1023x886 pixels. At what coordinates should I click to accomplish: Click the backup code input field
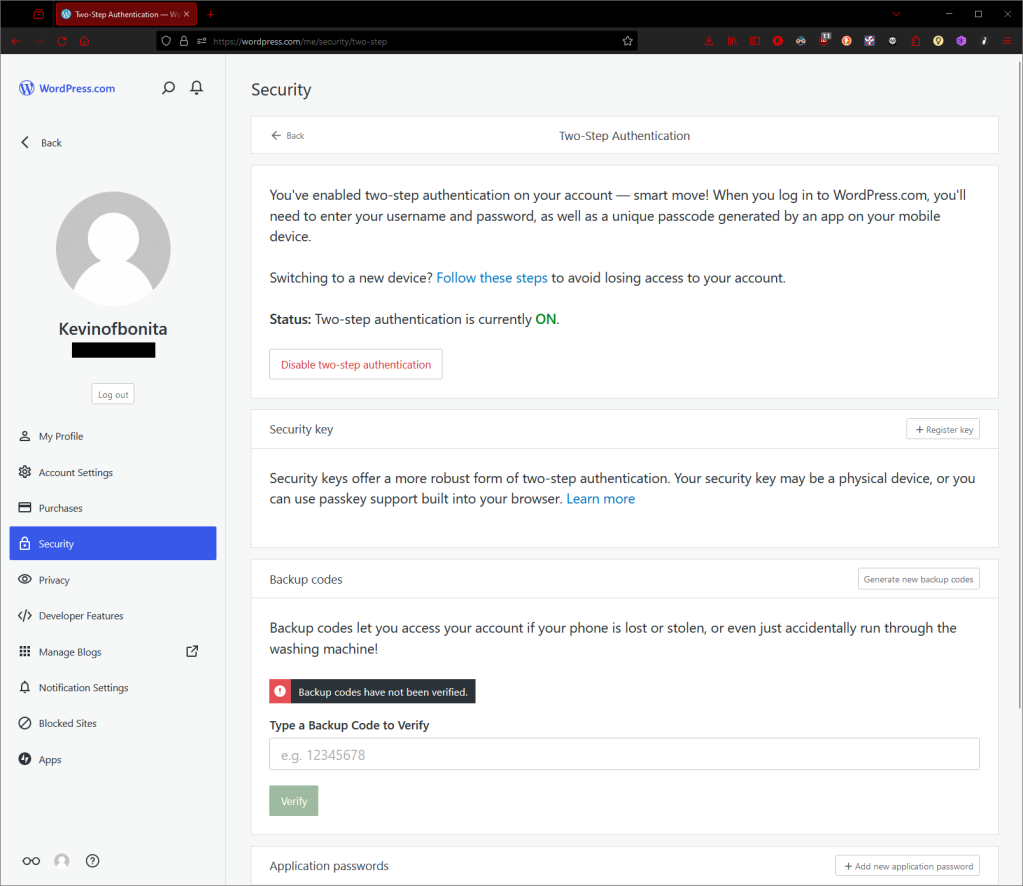click(x=624, y=755)
